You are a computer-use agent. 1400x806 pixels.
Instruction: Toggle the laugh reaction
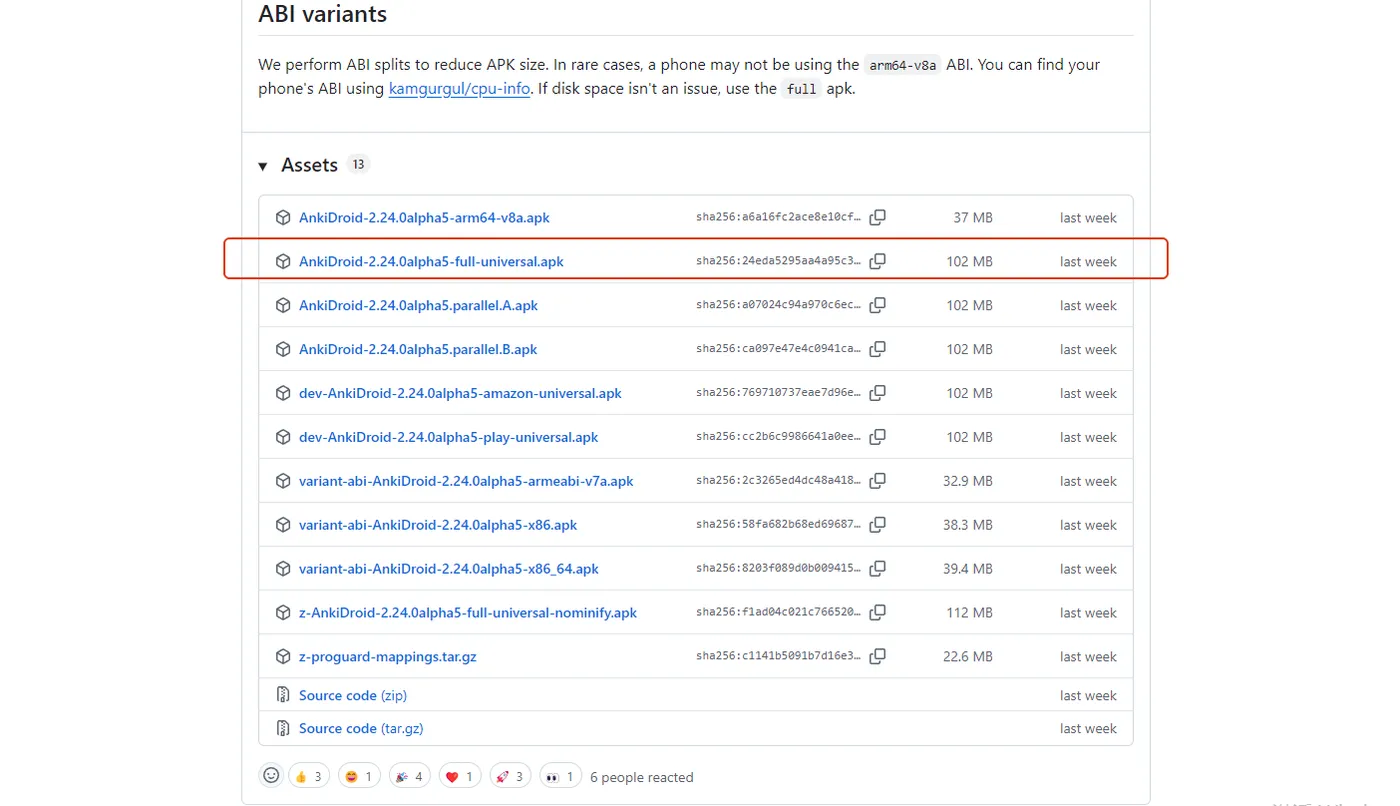(x=359, y=777)
